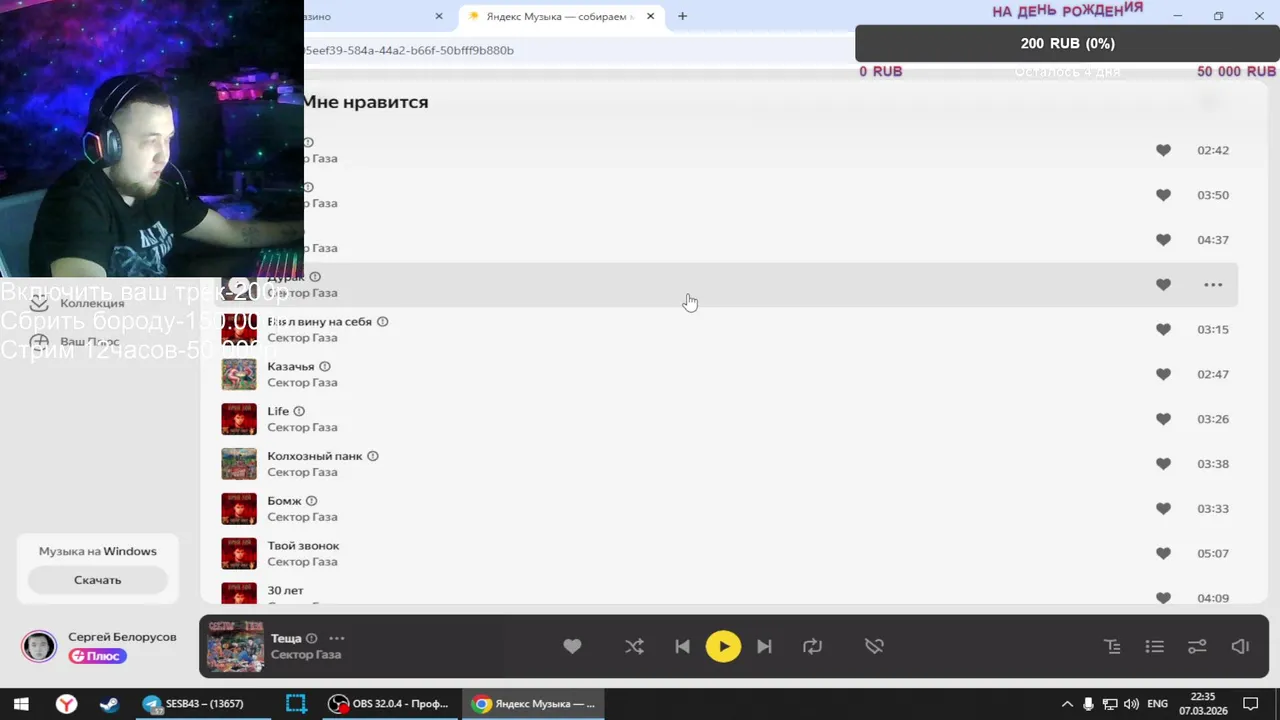
Task: Unlike the track with duration 02:42
Action: (x=1163, y=150)
